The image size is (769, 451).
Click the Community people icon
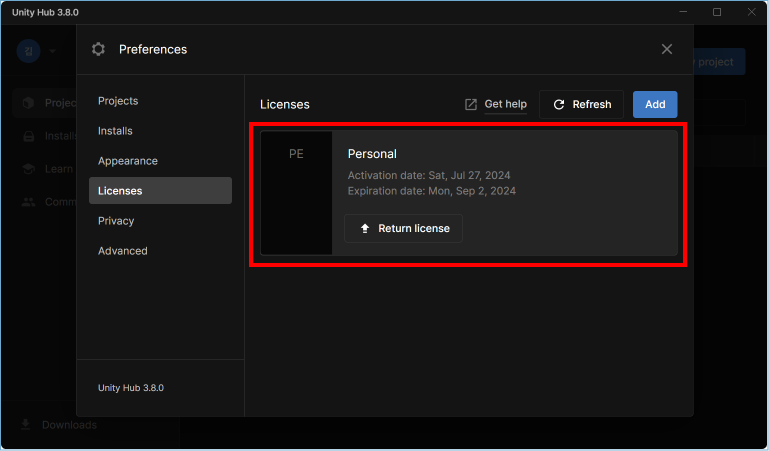click(28, 202)
